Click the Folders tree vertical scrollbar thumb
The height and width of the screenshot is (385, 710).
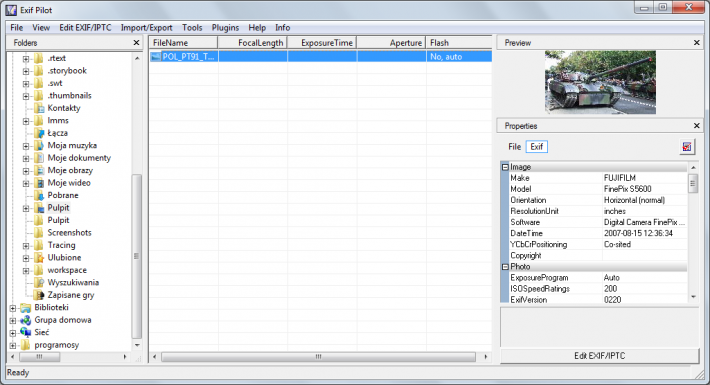coord(136,256)
